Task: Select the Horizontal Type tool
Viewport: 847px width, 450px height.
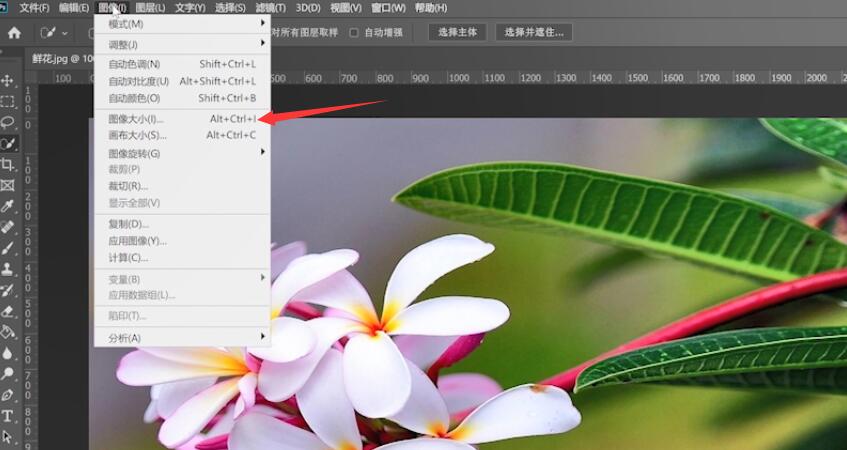Action: coord(7,416)
